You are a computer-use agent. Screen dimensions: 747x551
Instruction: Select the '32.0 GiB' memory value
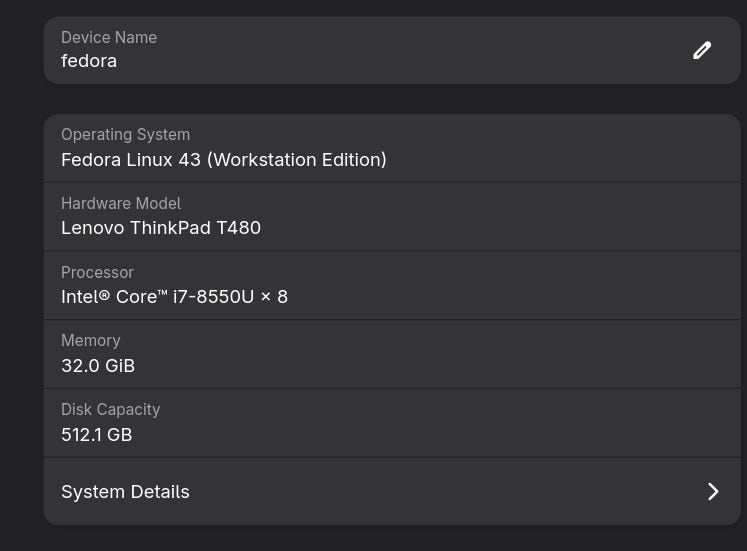98,366
